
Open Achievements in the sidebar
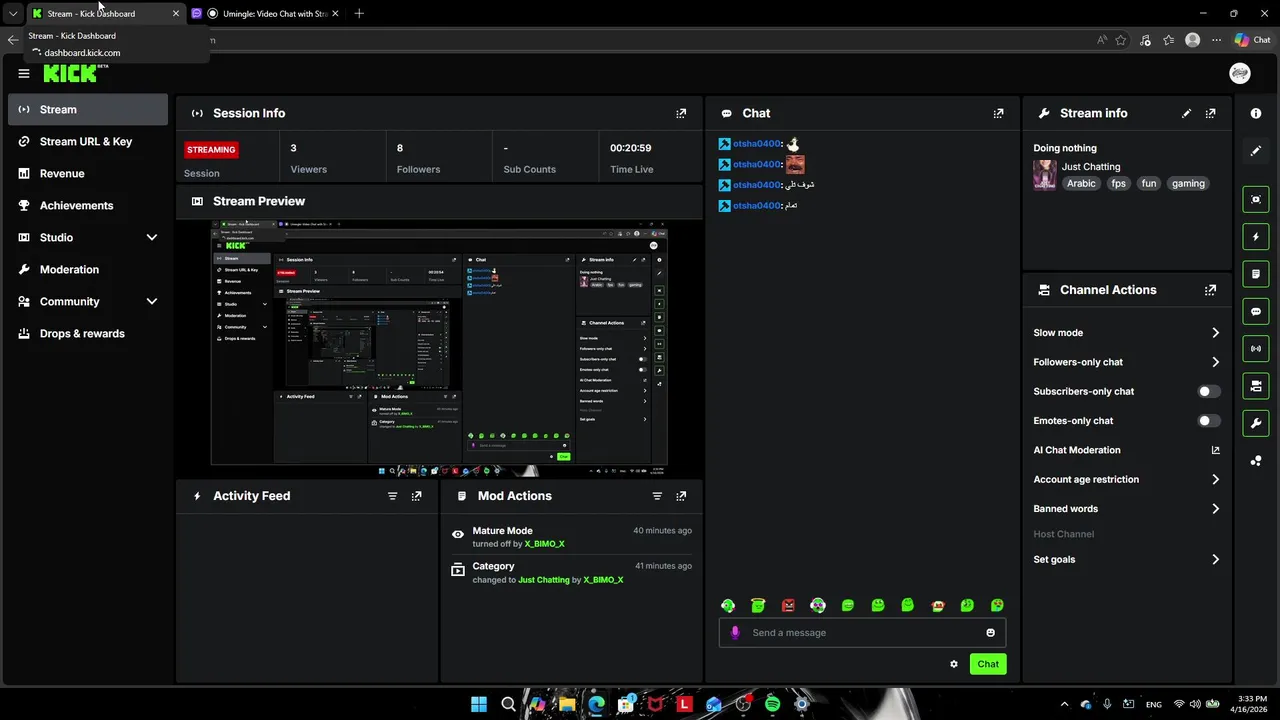click(x=88, y=206)
